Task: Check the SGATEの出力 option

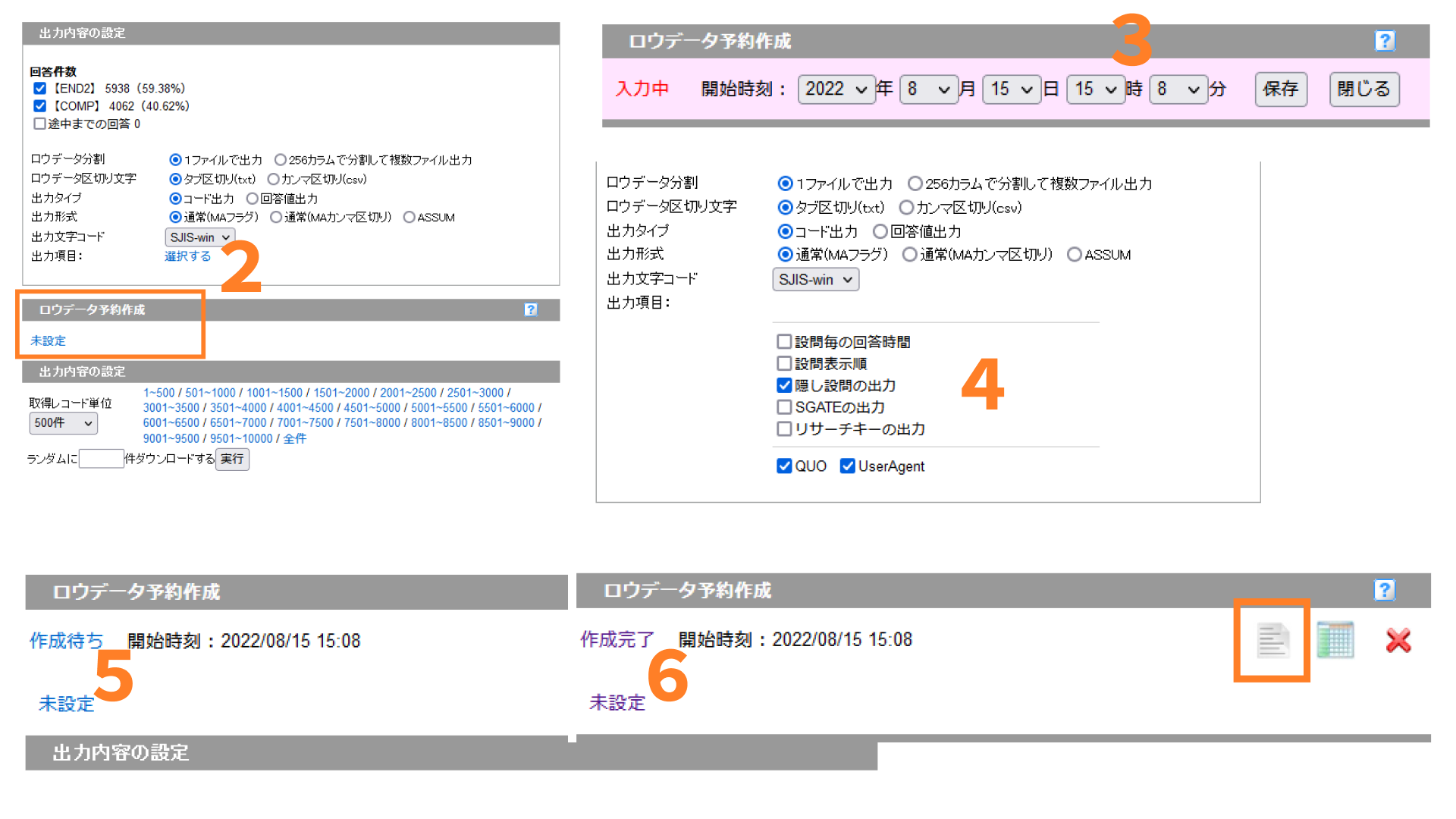Action: click(784, 407)
